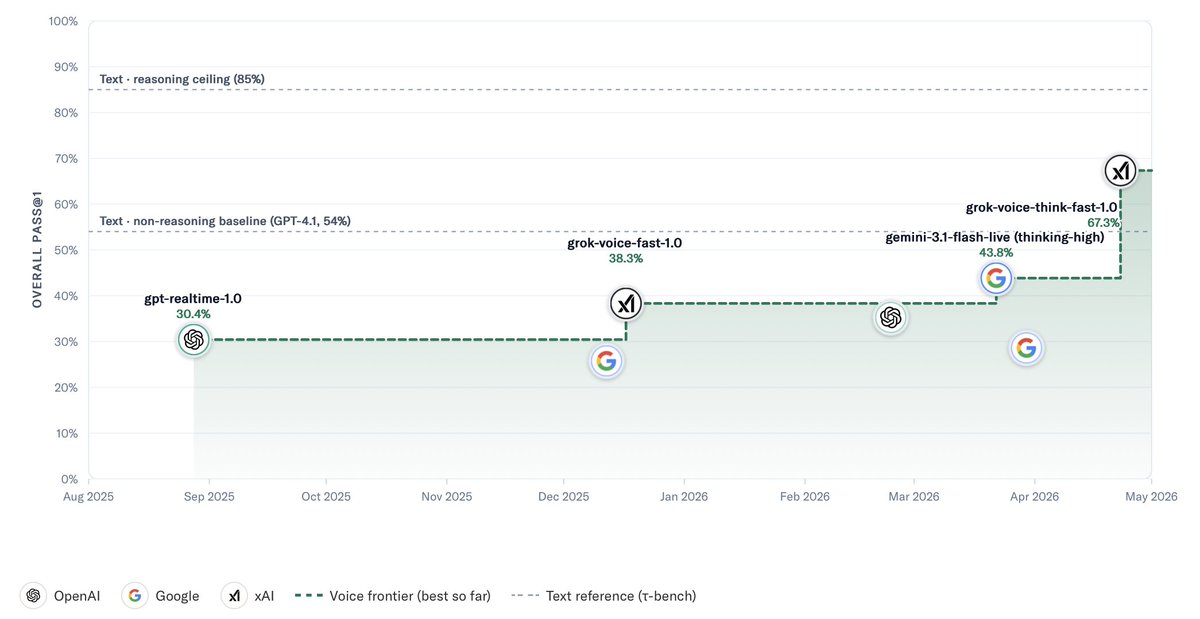Select the Google marker beneath the grok-voice-fast-1.0 point
The height and width of the screenshot is (619, 1200).
605,361
